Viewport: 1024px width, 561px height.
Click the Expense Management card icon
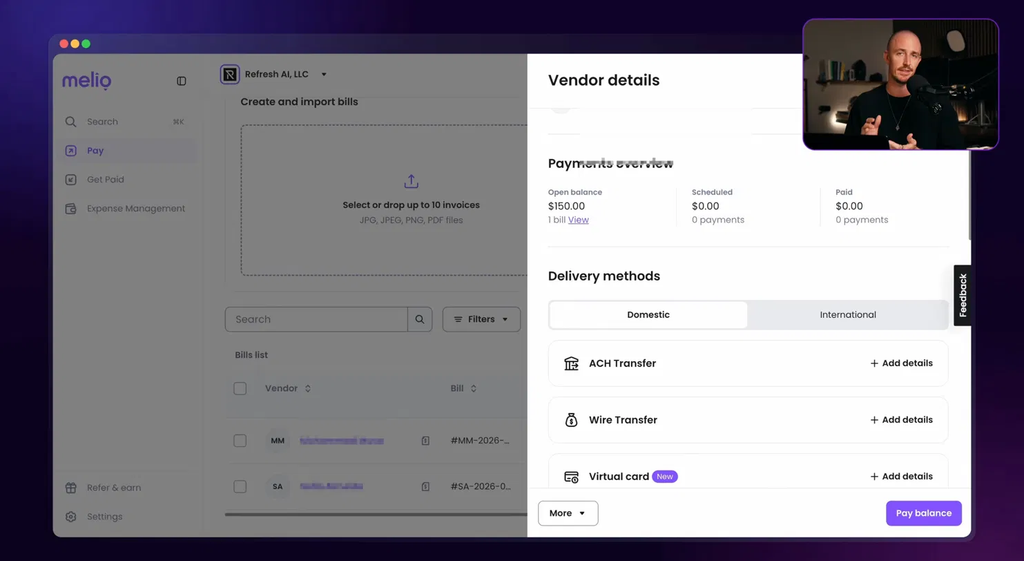(x=71, y=208)
